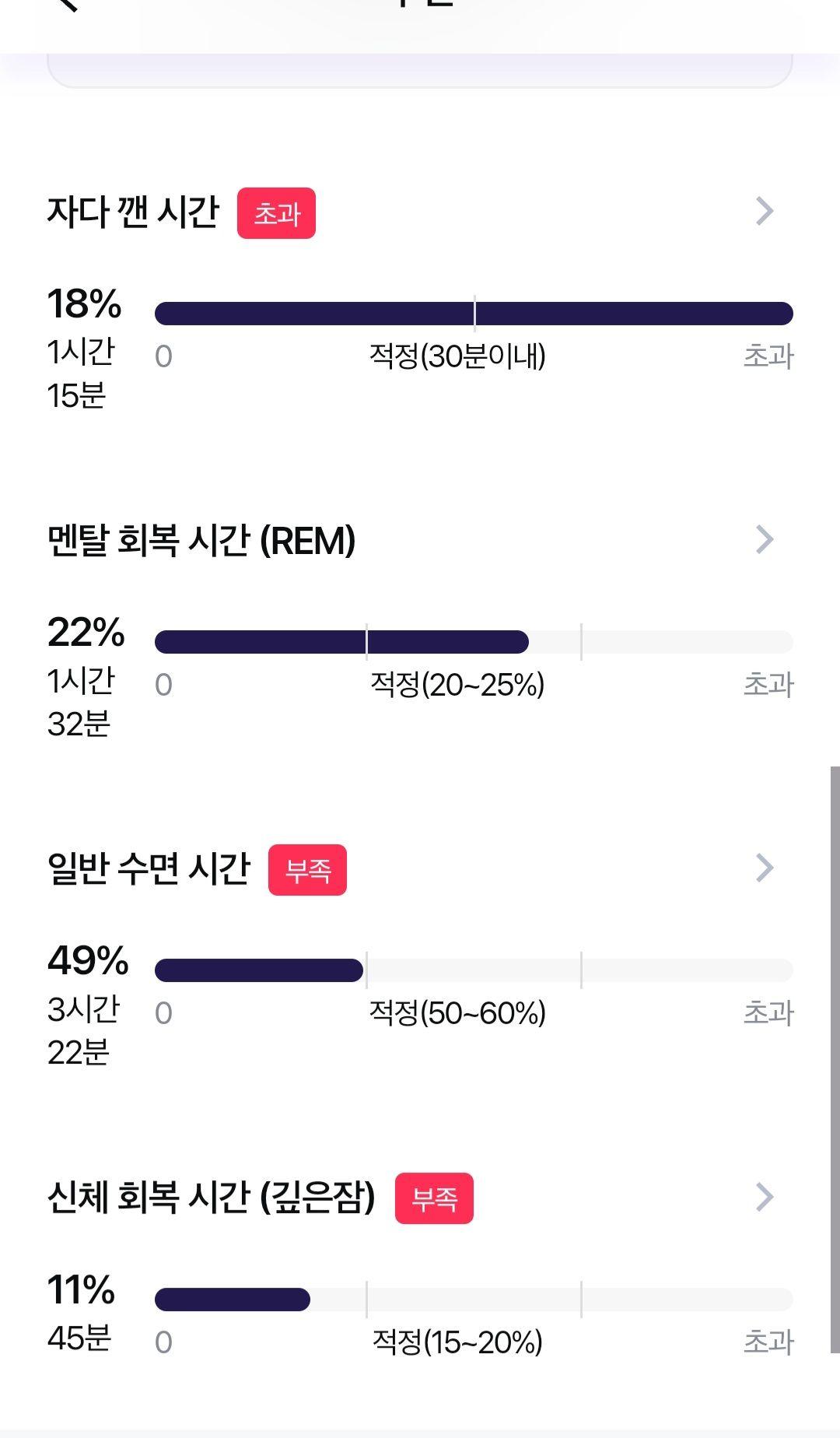The height and width of the screenshot is (1438, 840).
Task: Select the 일반 수면 시간 heading
Action: tap(149, 868)
